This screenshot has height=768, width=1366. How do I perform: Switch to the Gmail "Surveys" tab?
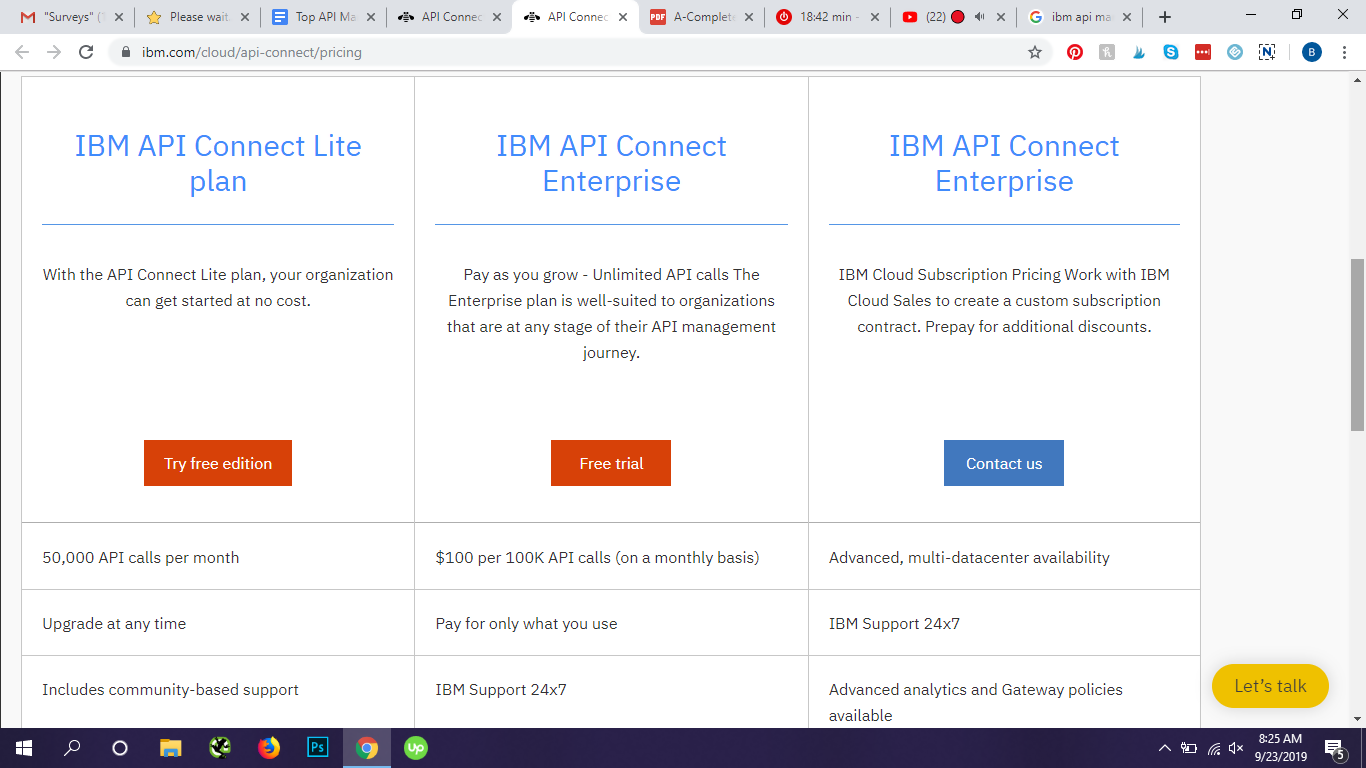(68, 17)
